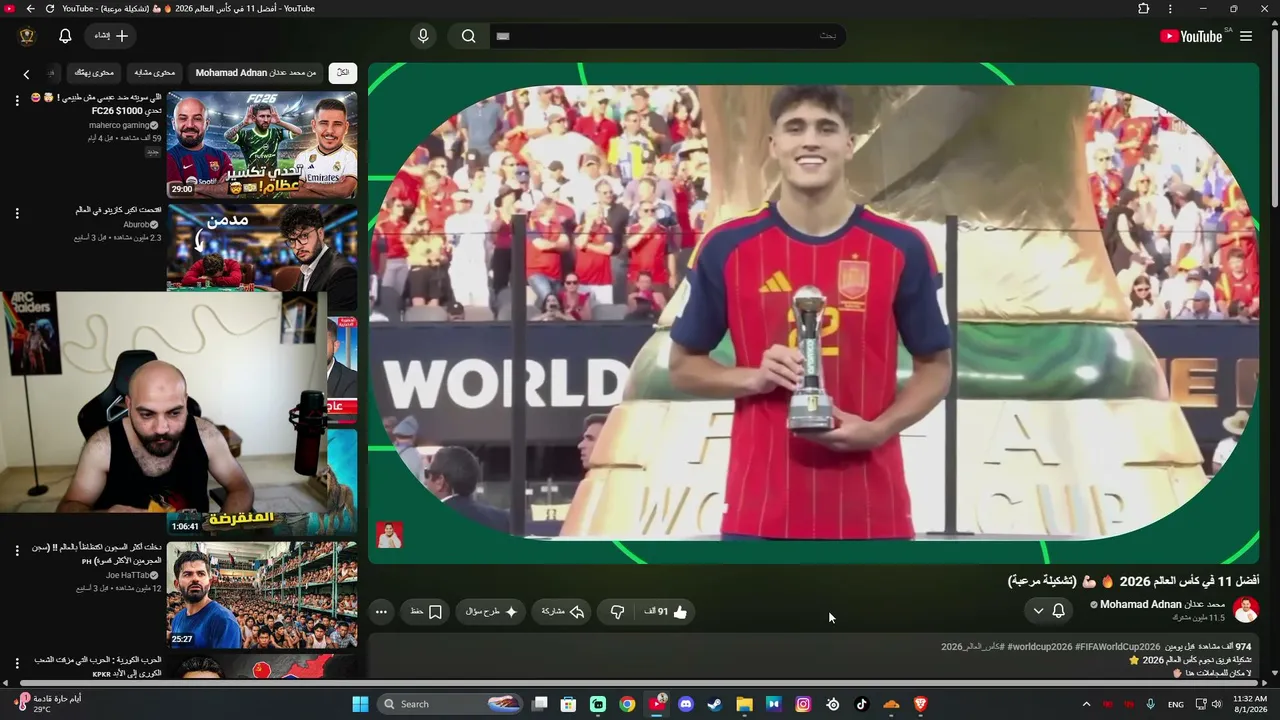
Task: Open the Joe HaTTab prison video thumbnail
Action: pos(262,595)
